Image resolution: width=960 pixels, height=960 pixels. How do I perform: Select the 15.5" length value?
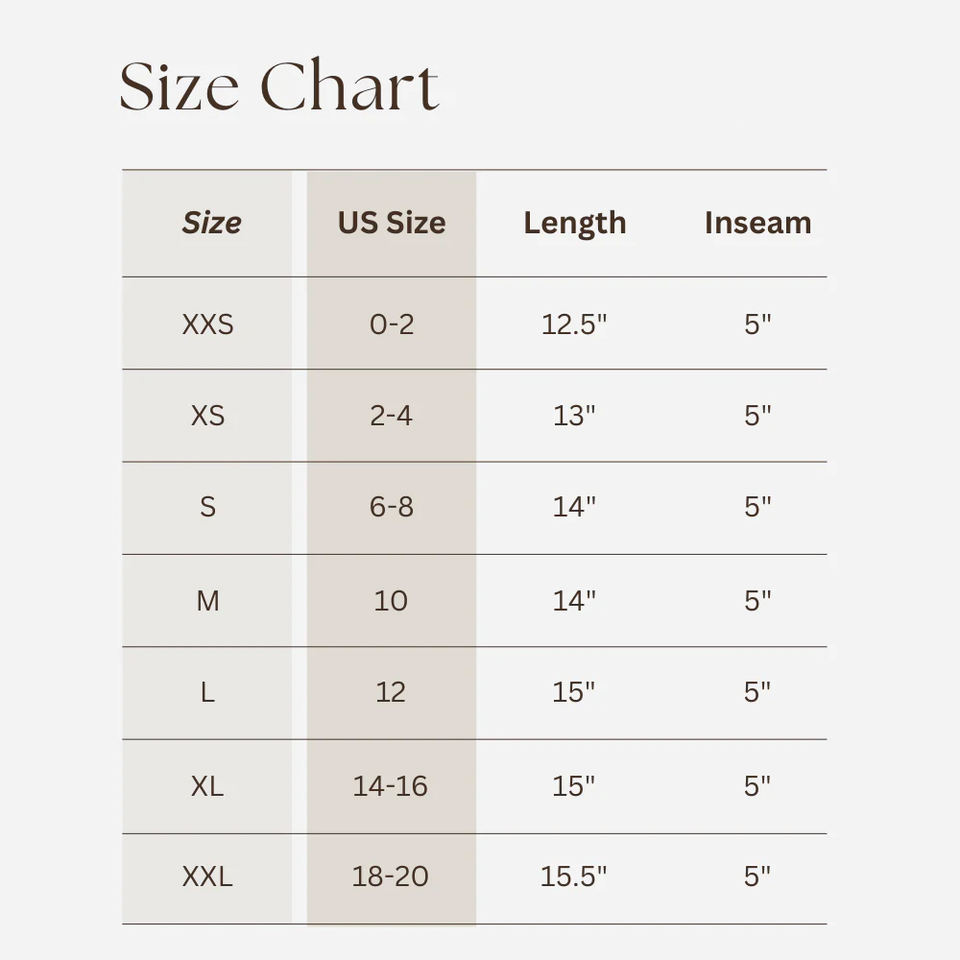[574, 877]
